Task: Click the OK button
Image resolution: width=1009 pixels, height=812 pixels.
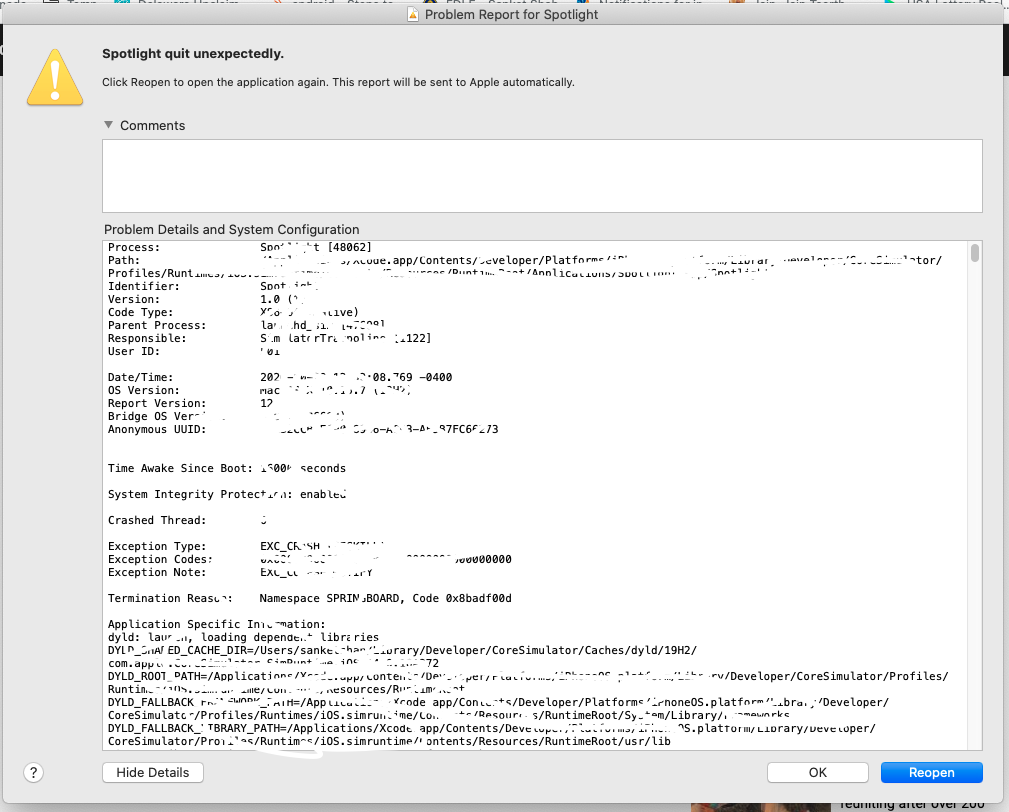Action: (817, 772)
